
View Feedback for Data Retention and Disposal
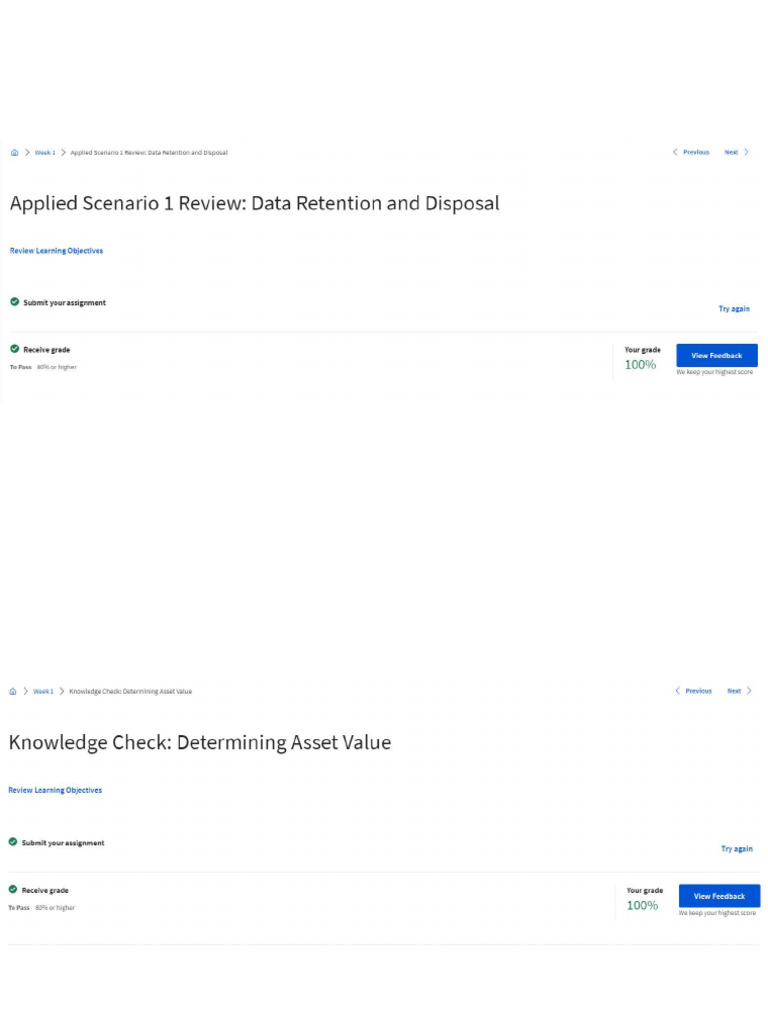pyautogui.click(x=717, y=356)
